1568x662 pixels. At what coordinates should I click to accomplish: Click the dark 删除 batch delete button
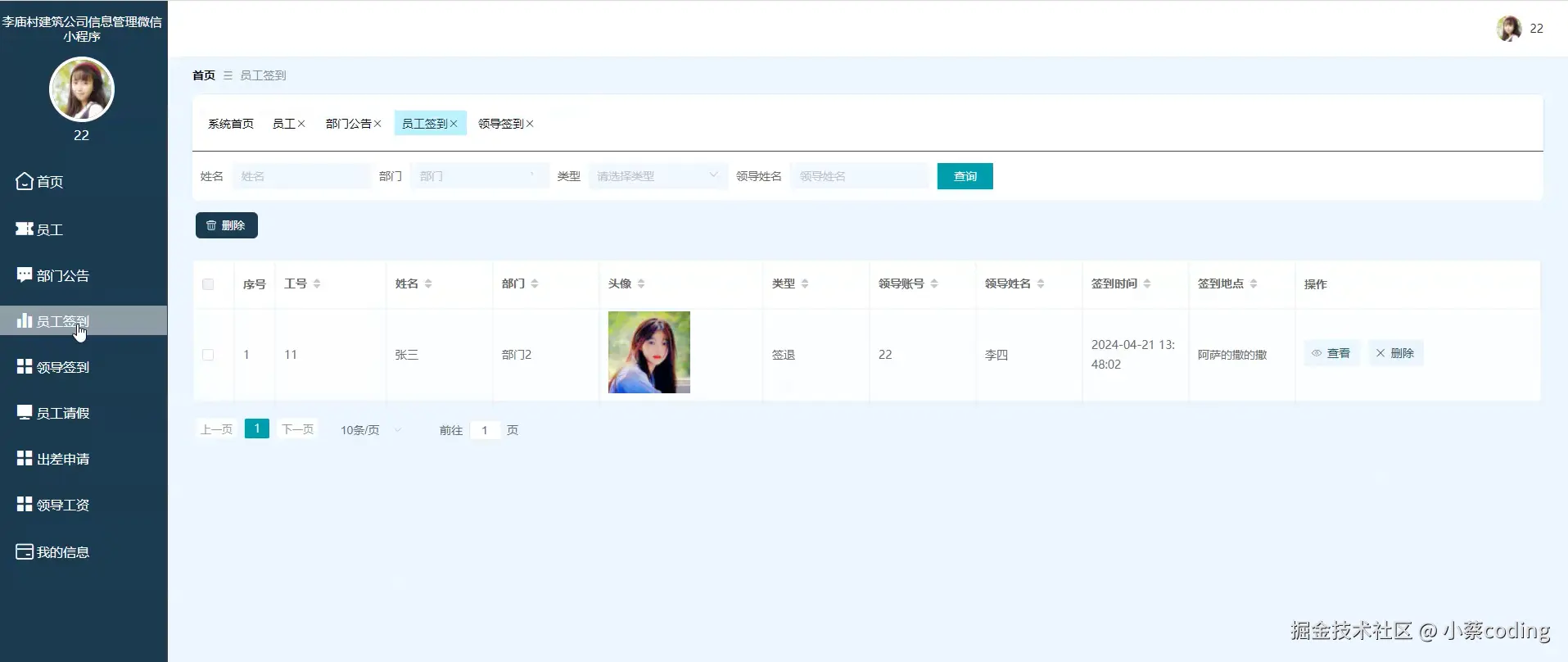[x=227, y=225]
